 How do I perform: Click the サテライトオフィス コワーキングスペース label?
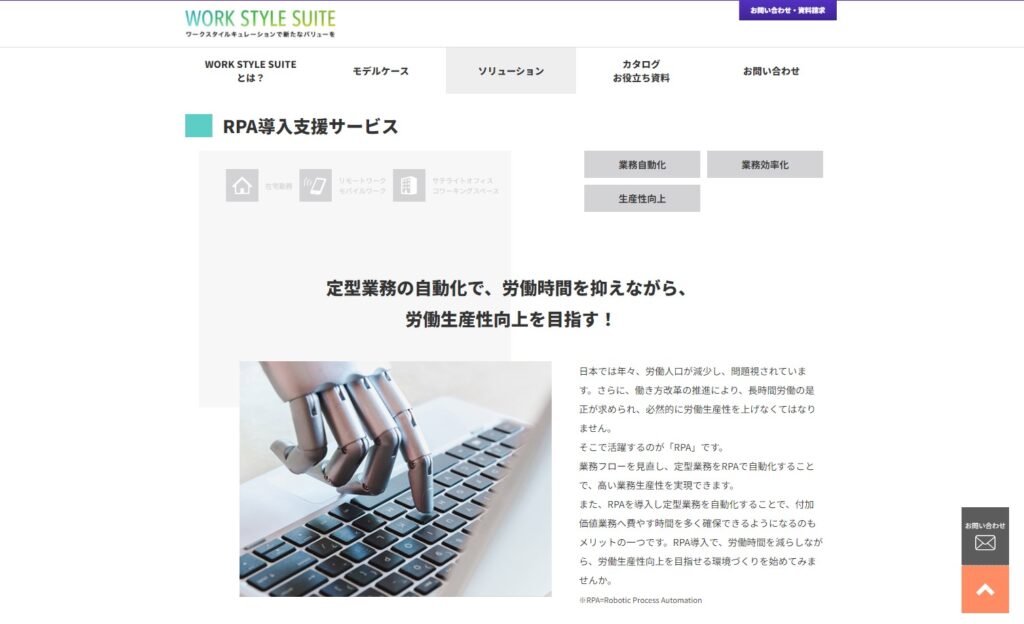coord(465,185)
